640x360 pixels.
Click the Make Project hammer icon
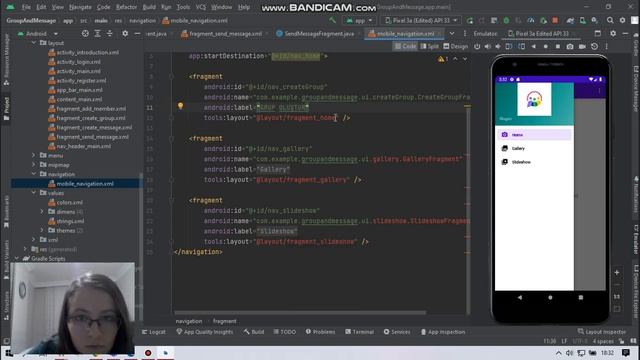click(333, 20)
